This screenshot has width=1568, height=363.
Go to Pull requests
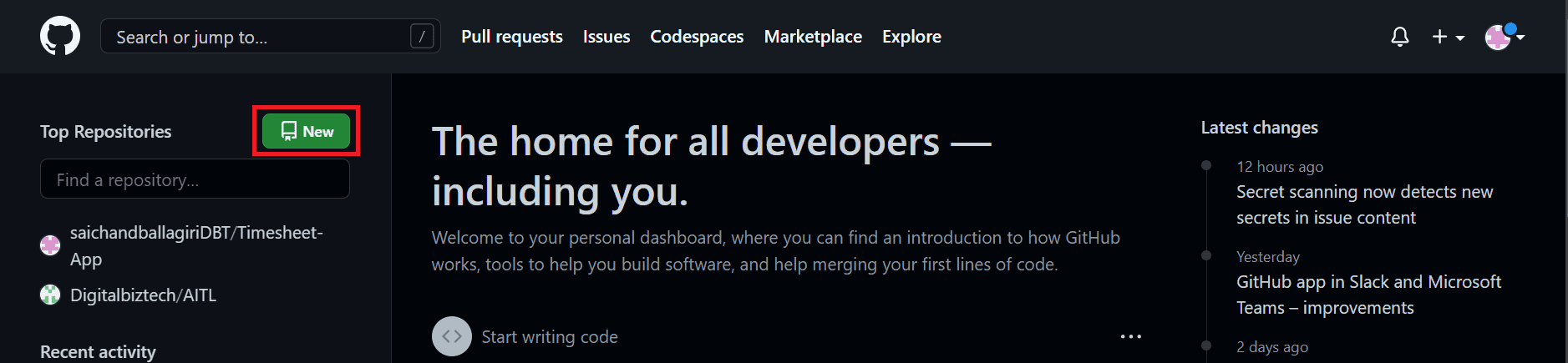pyautogui.click(x=512, y=37)
